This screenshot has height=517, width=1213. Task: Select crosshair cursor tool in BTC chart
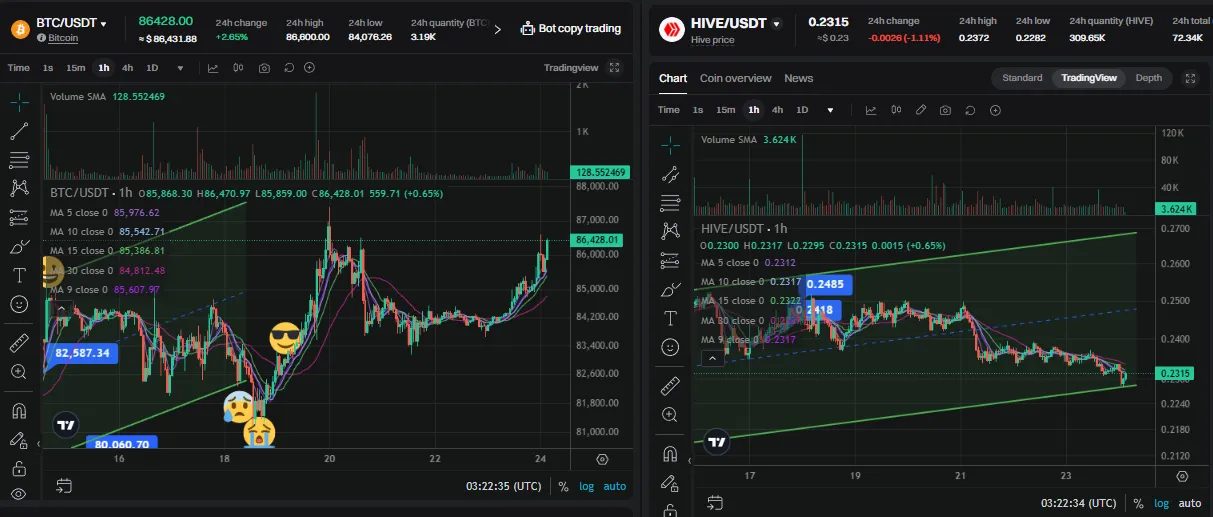[x=19, y=102]
